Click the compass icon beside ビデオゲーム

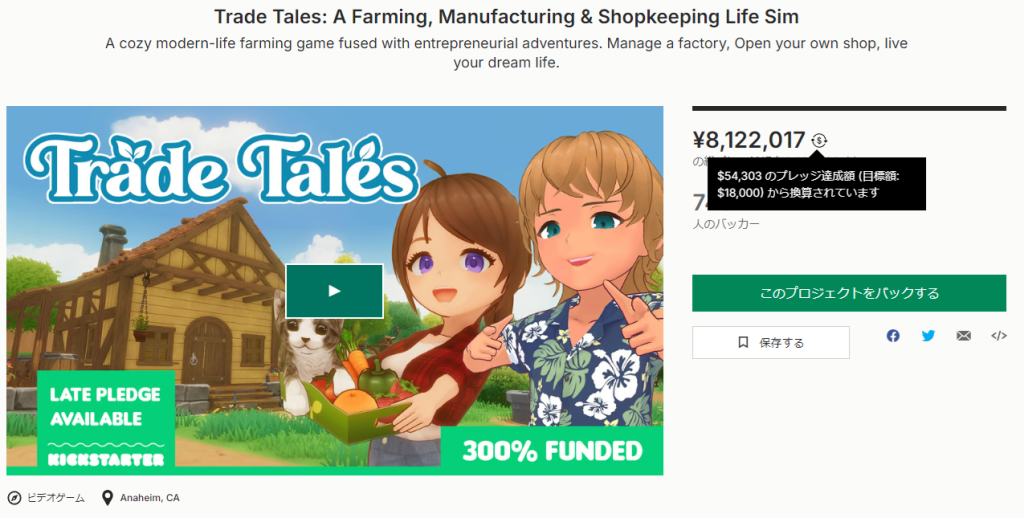tap(14, 497)
